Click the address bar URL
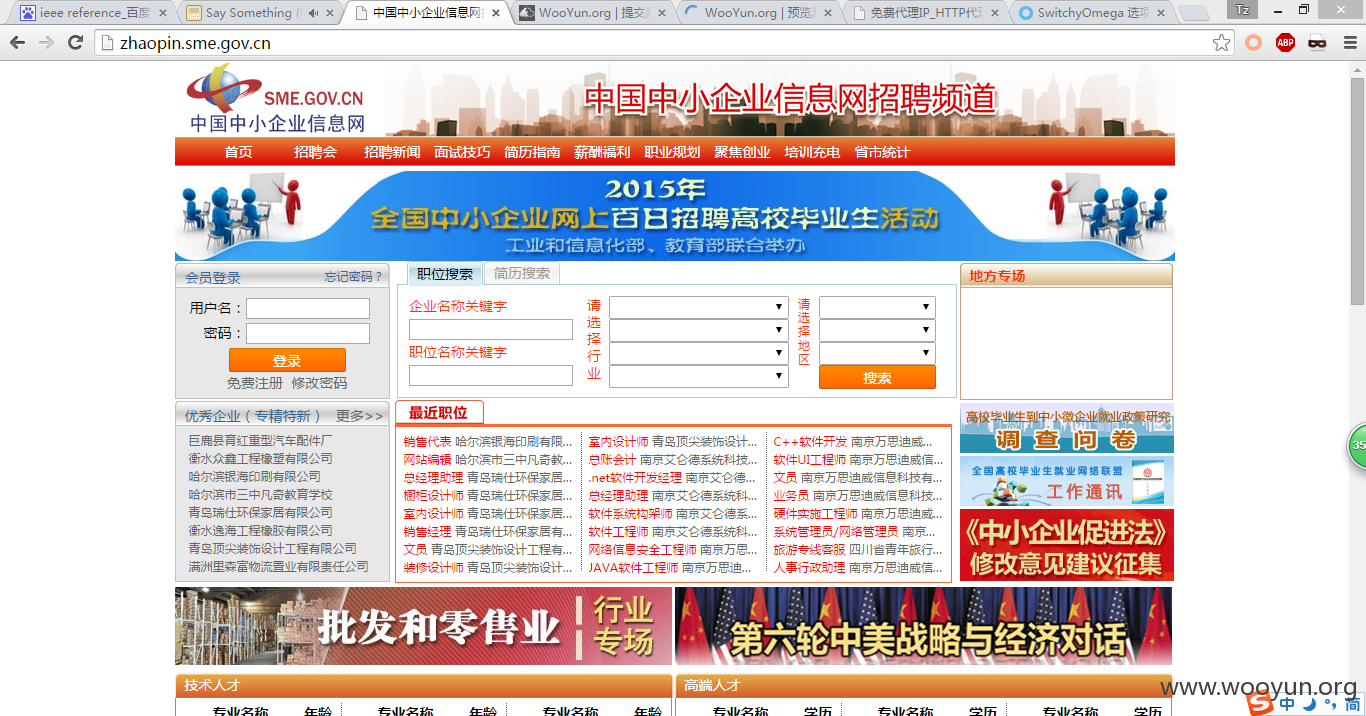 [195, 43]
